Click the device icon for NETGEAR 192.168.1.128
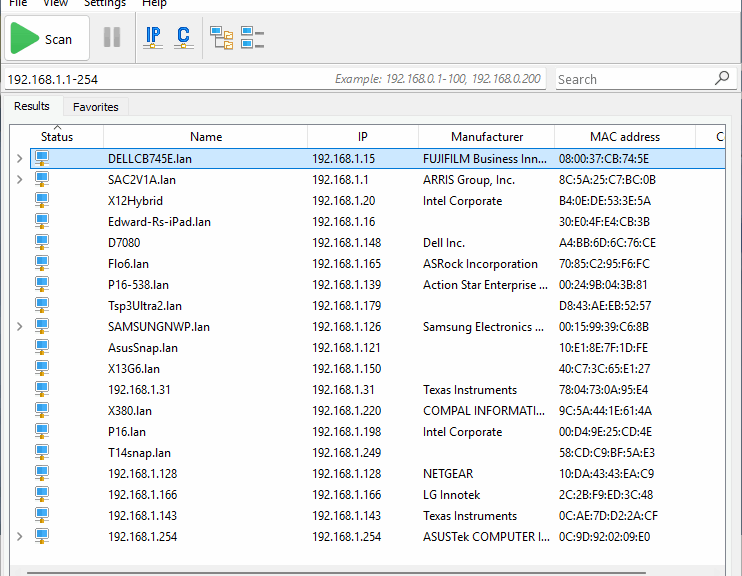This screenshot has height=576, width=742. pyautogui.click(x=42, y=473)
